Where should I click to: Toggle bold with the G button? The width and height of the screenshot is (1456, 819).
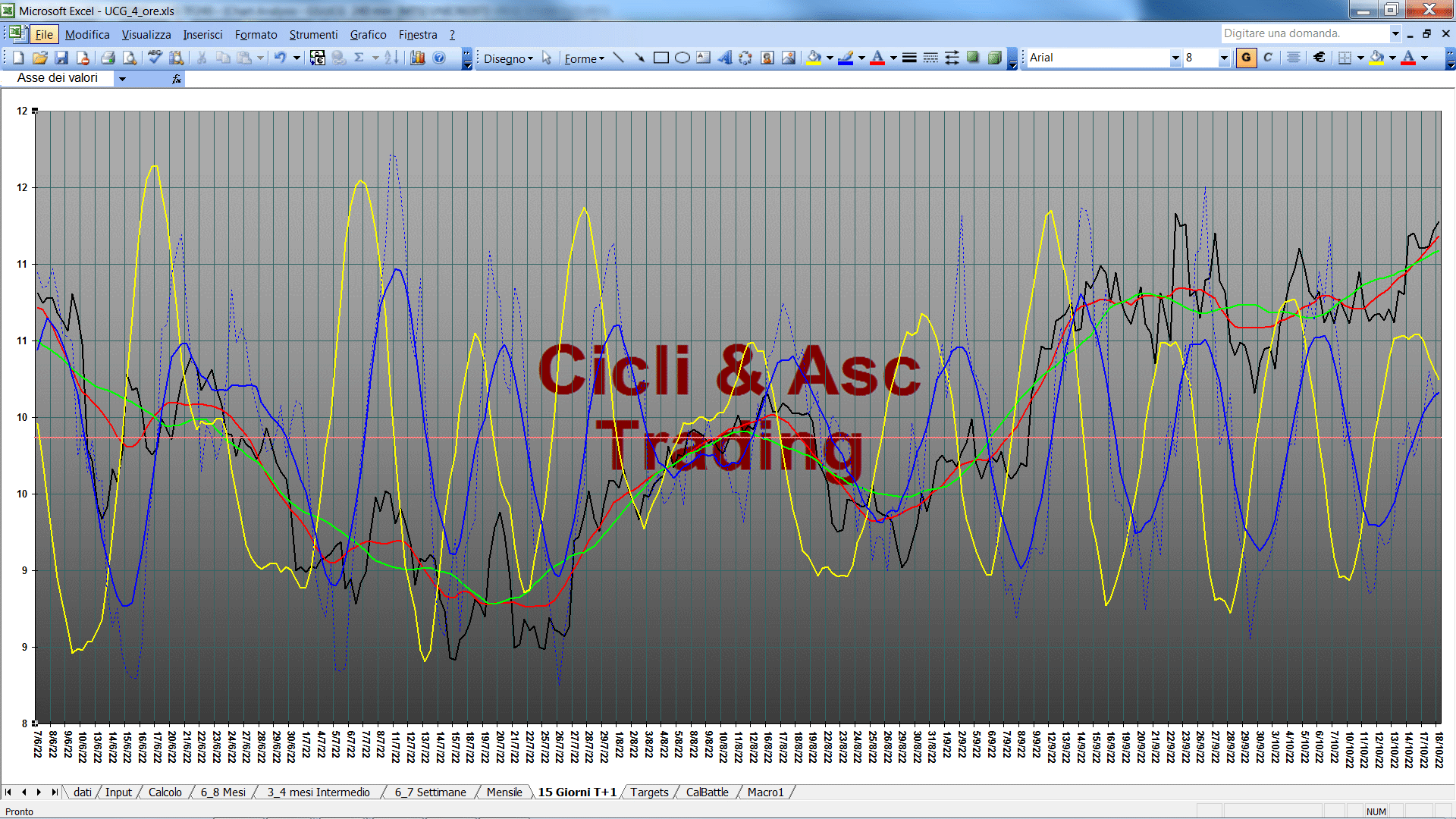click(x=1246, y=58)
